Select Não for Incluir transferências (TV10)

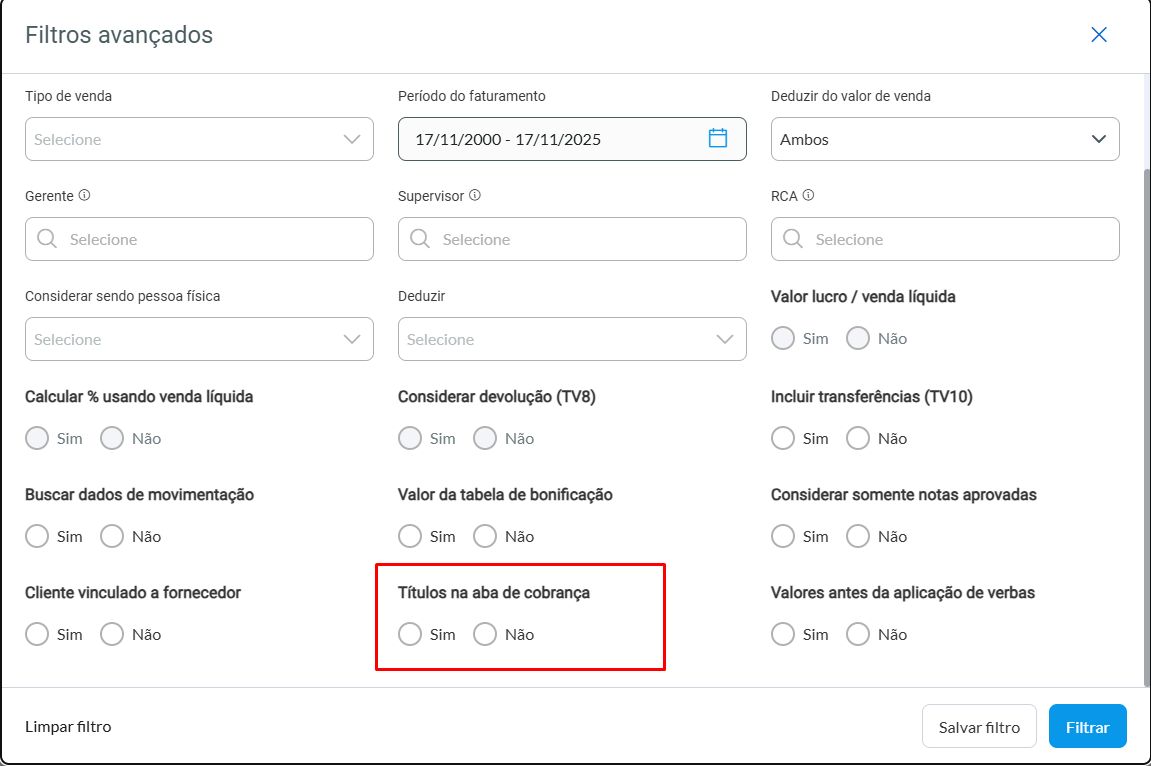click(858, 438)
